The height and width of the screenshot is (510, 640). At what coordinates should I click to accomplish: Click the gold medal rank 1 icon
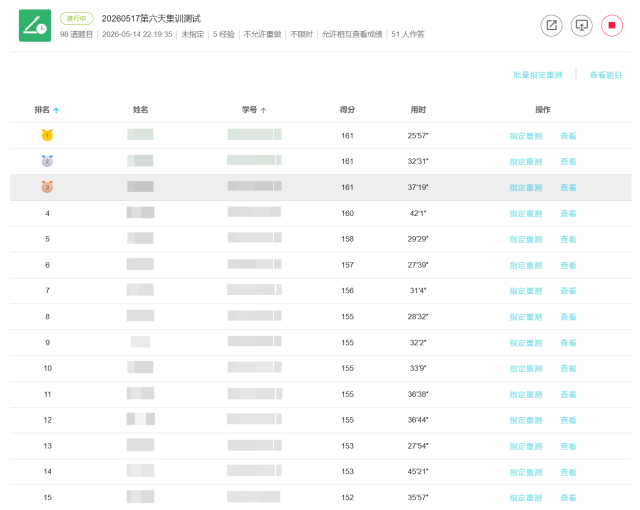(47, 135)
